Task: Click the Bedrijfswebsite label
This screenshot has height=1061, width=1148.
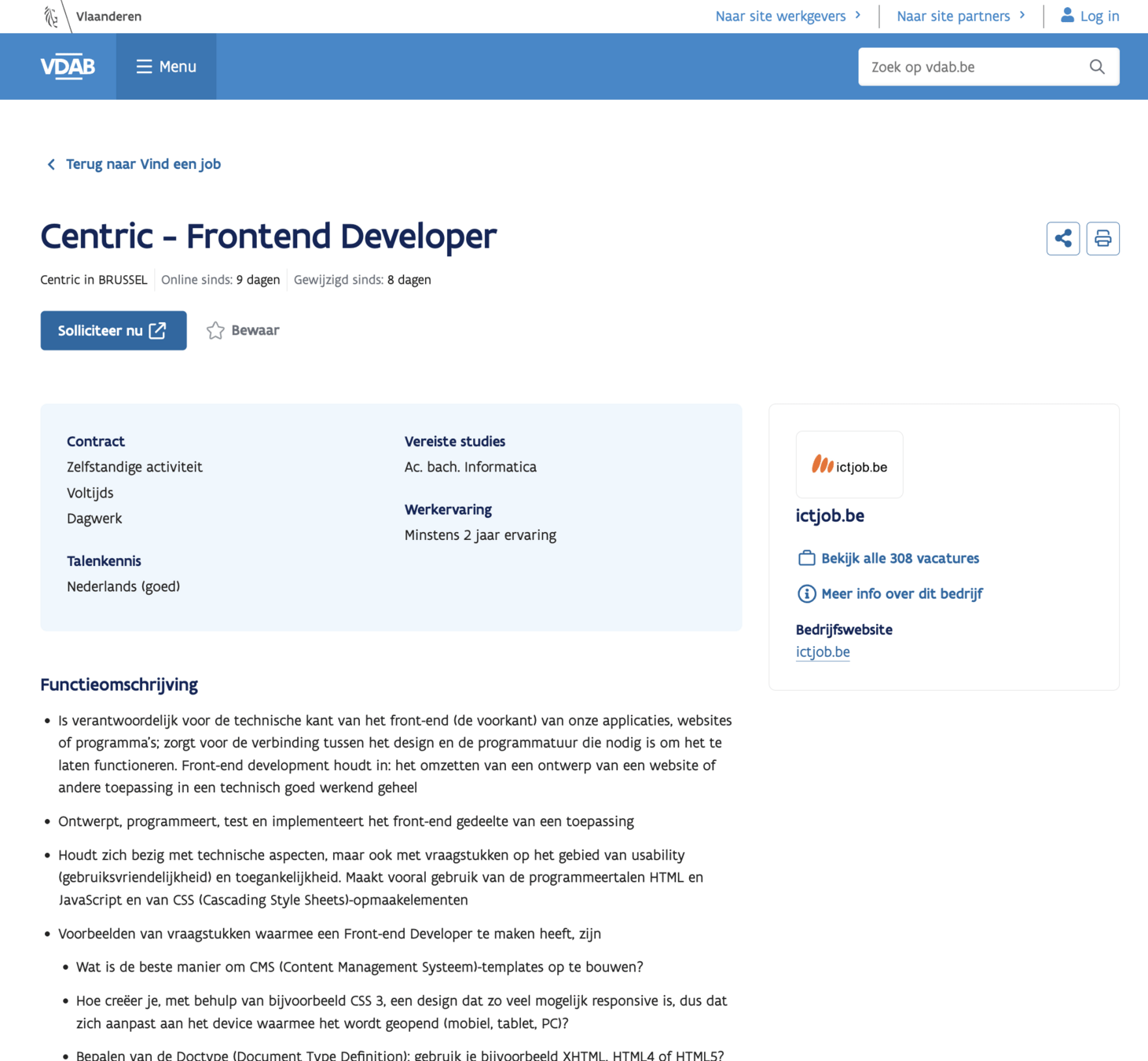Action: [x=844, y=630]
